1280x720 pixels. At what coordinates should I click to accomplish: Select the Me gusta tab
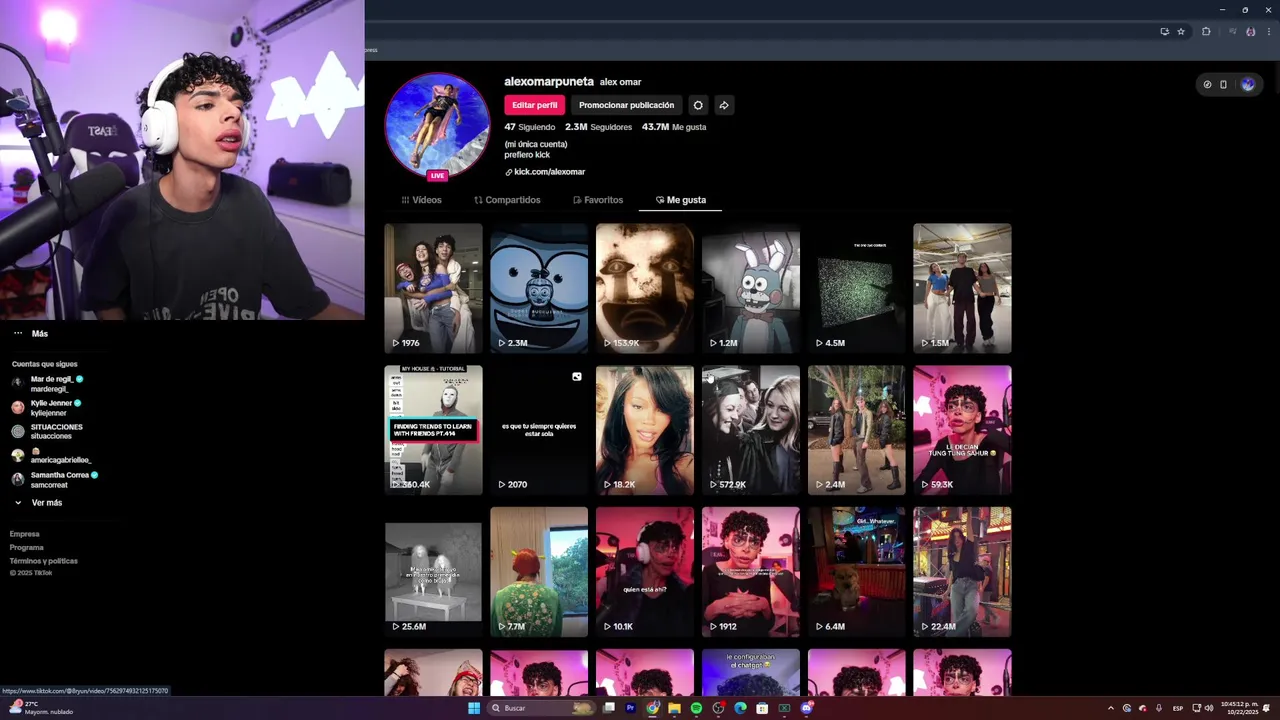coord(681,200)
